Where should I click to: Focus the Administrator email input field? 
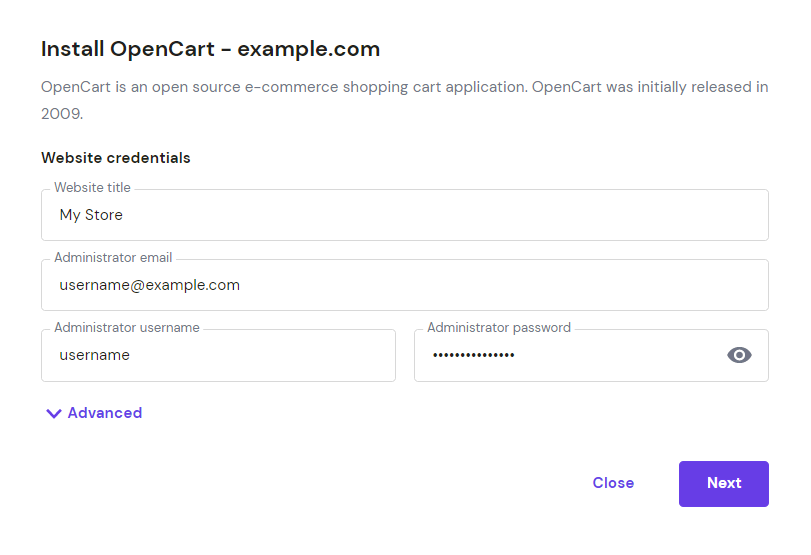tap(405, 285)
